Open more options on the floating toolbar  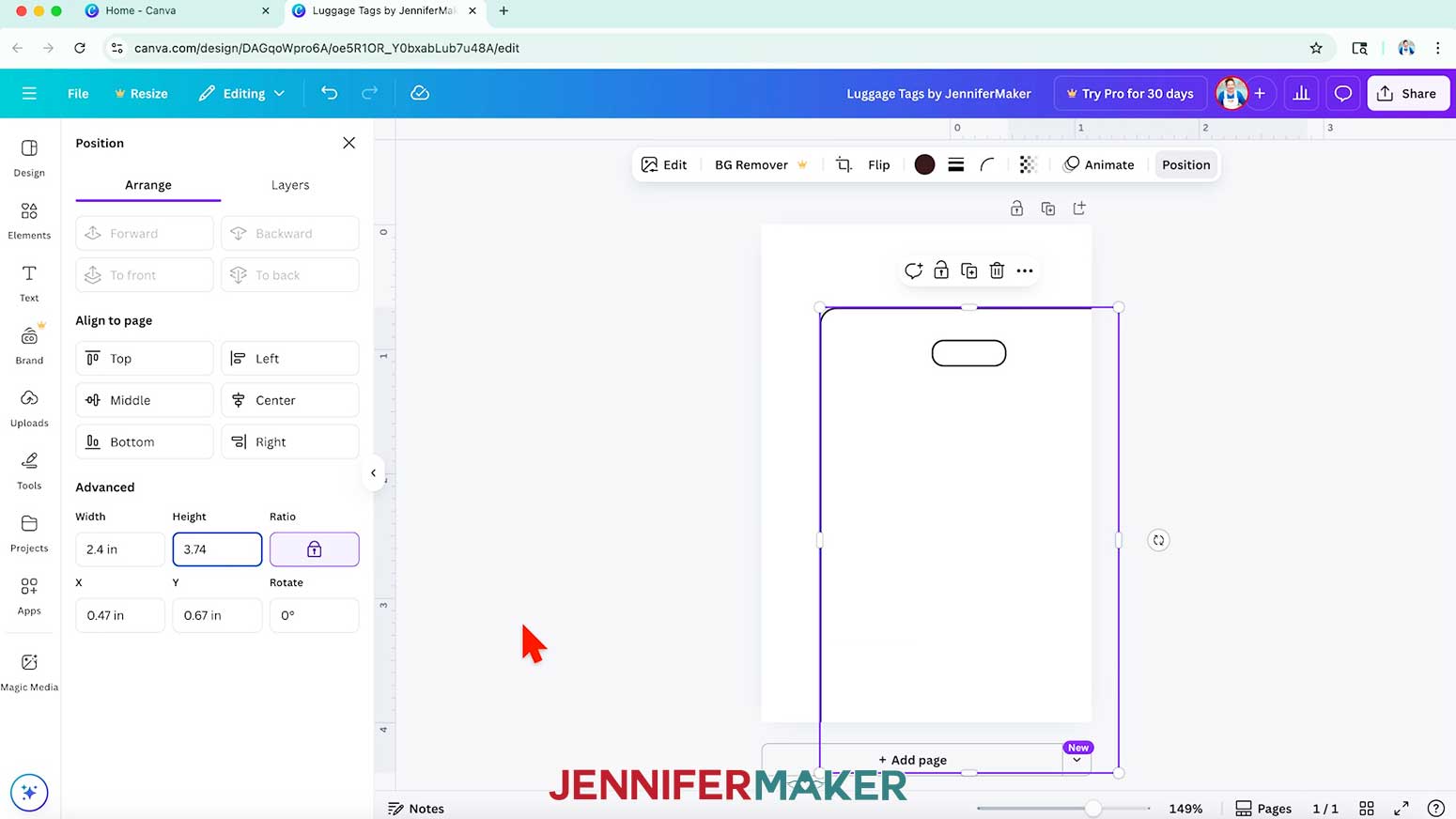[x=1025, y=270]
